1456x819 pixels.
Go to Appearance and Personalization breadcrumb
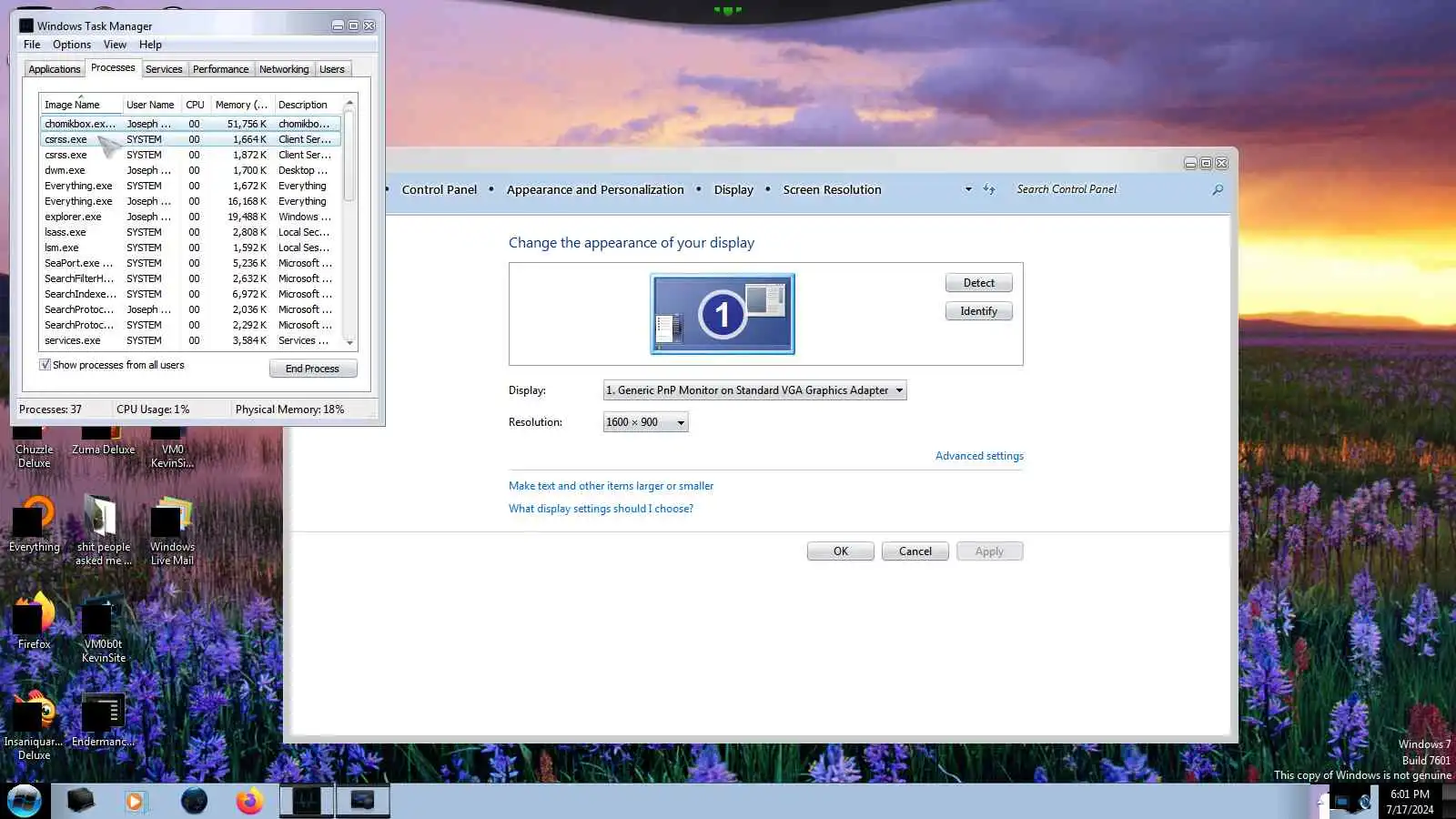[595, 190]
